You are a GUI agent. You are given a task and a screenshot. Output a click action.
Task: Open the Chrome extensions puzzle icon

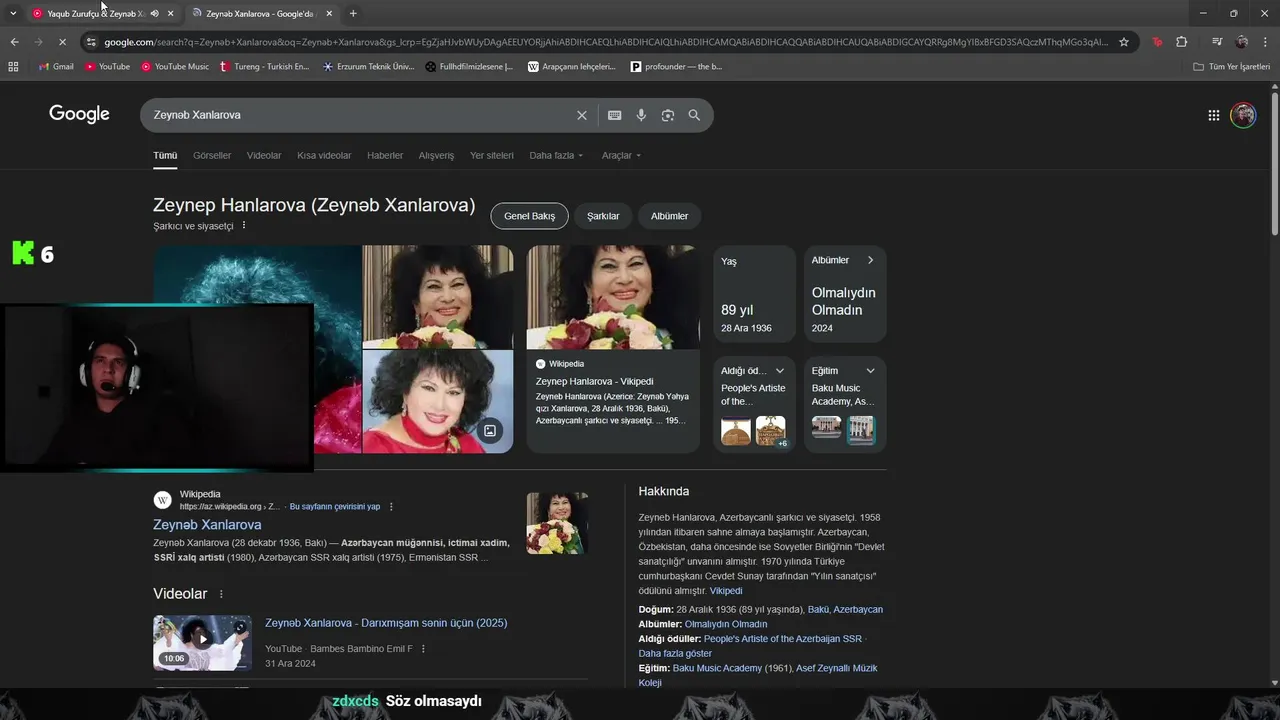pyautogui.click(x=1182, y=42)
